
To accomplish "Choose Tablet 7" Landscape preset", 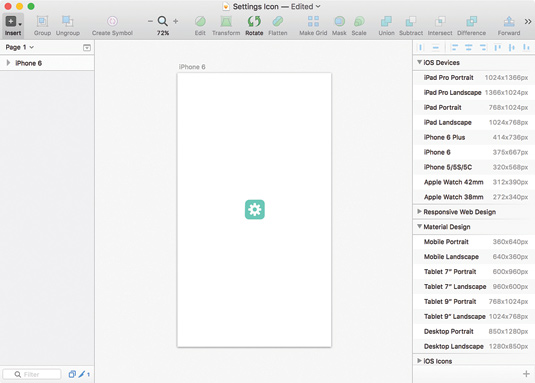I will coord(474,287).
